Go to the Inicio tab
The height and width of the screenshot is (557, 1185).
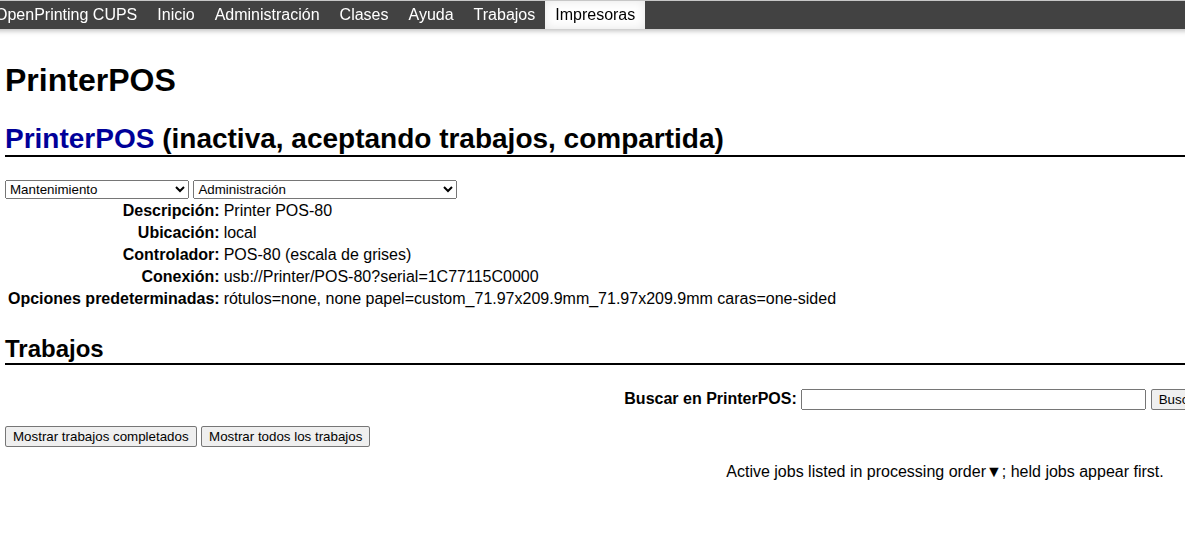[175, 14]
